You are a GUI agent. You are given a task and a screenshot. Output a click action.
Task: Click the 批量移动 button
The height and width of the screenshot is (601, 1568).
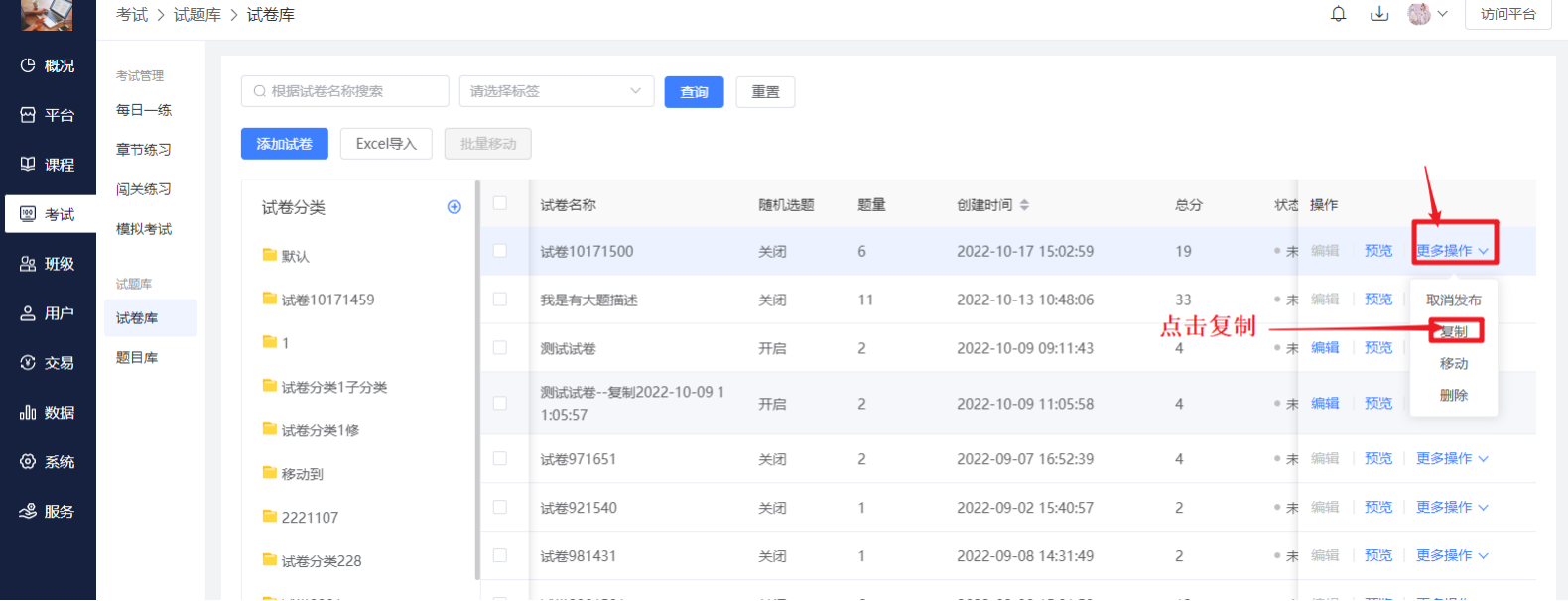click(x=488, y=144)
